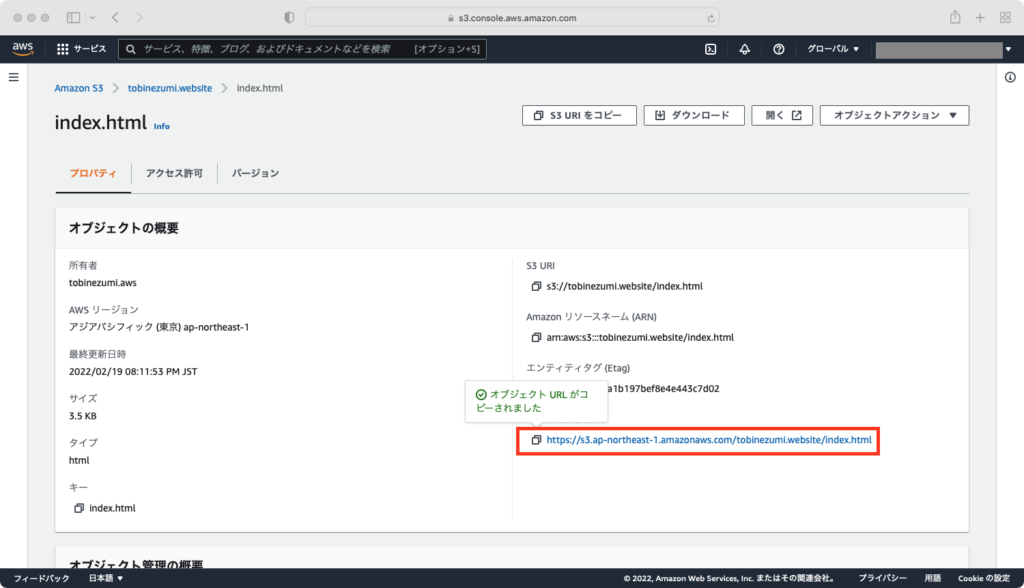Open the left hamburger navigation menu
Image resolution: width=1024 pixels, height=588 pixels.
pyautogui.click(x=14, y=77)
